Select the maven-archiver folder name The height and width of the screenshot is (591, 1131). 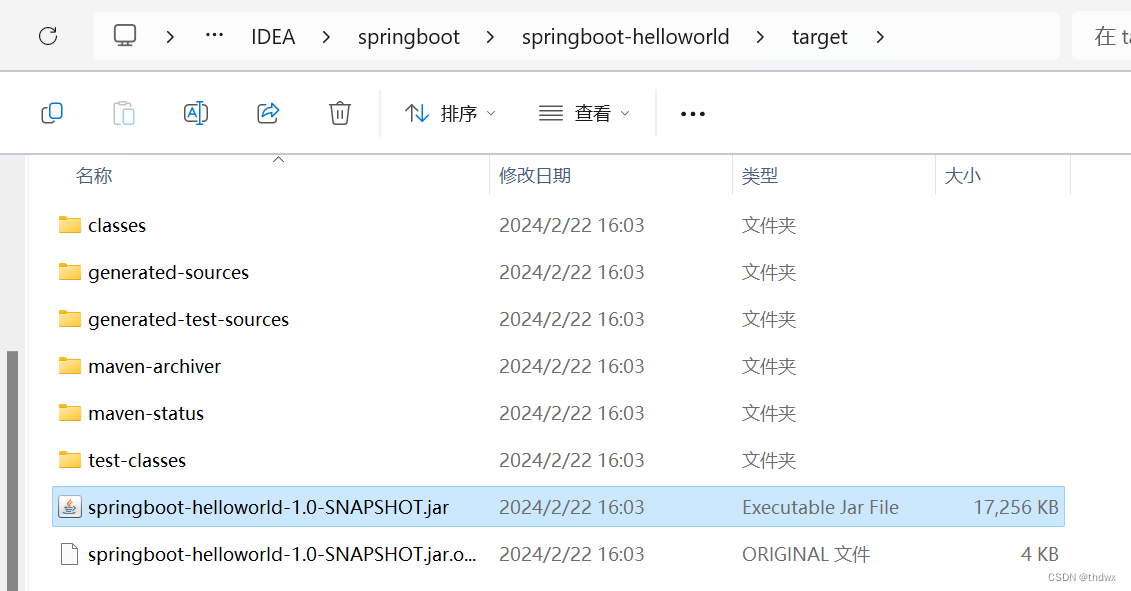coord(154,367)
